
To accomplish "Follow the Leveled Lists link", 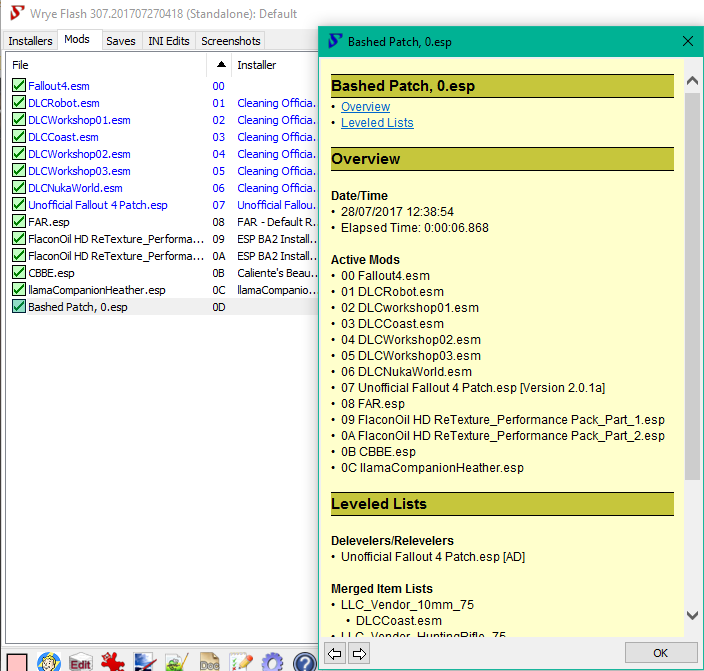I will (x=377, y=123).
